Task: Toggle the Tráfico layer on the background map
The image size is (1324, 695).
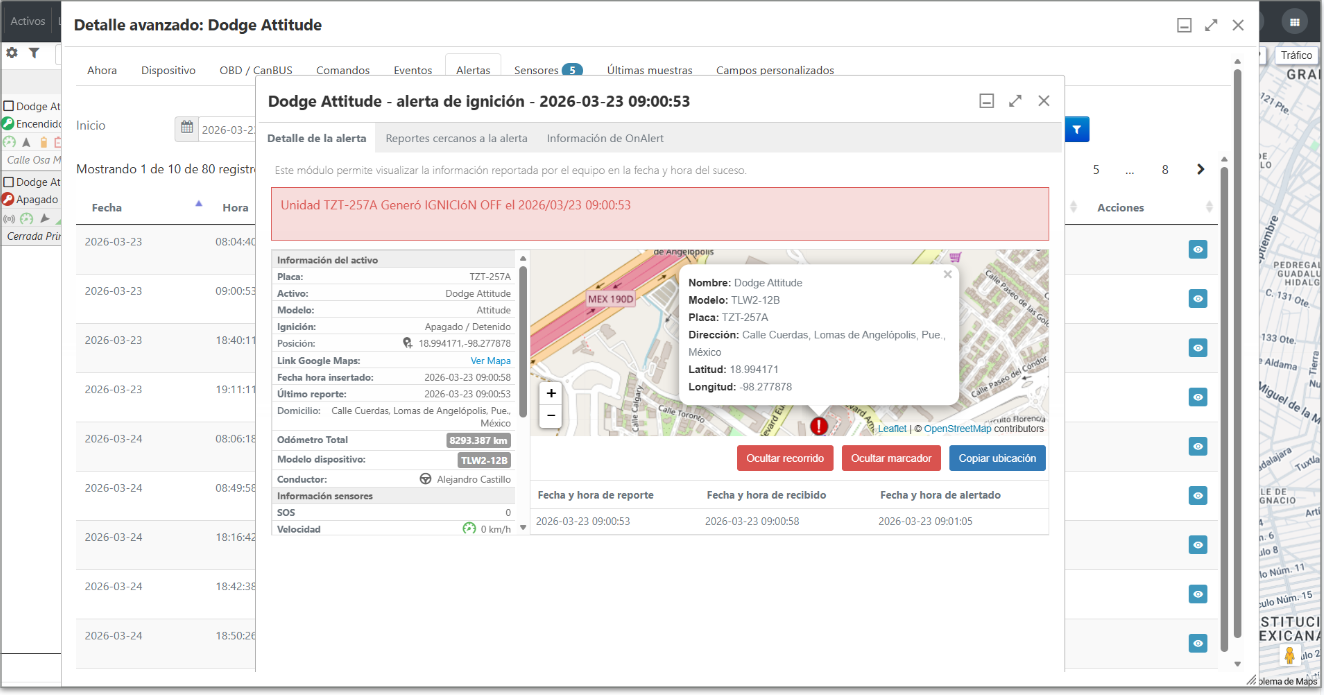Action: 1296,56
